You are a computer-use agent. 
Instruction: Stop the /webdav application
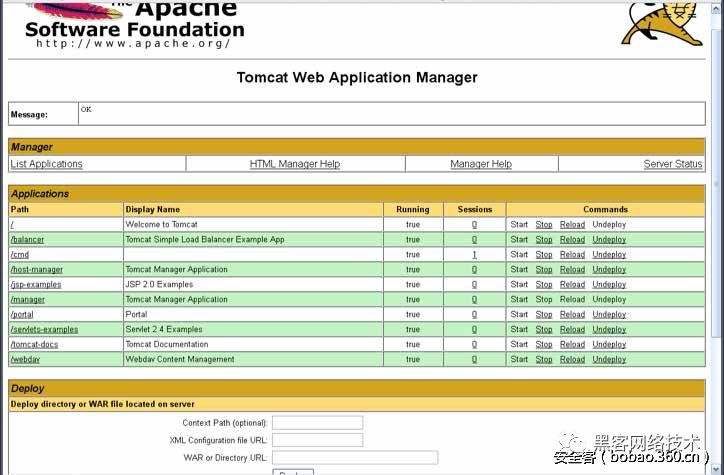pyautogui.click(x=544, y=359)
